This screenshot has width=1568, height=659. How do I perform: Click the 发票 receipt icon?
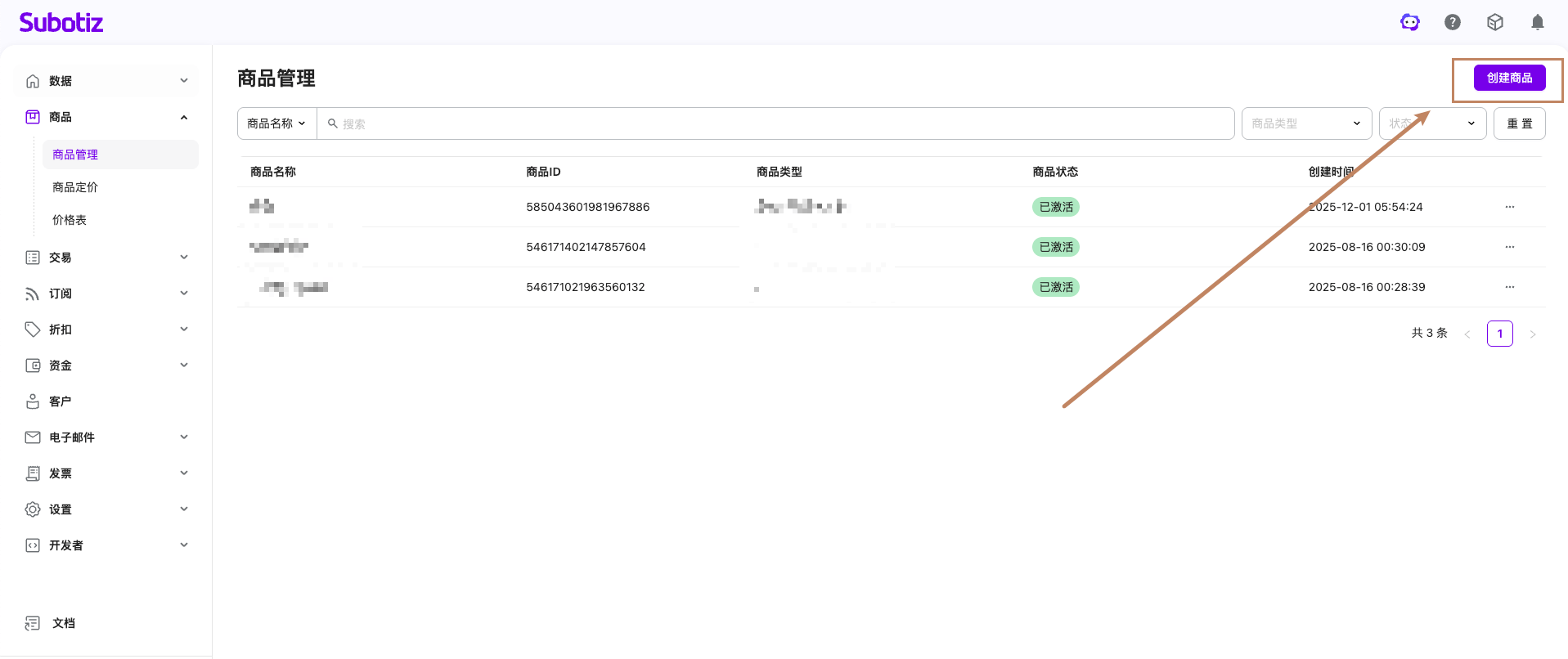coord(33,473)
